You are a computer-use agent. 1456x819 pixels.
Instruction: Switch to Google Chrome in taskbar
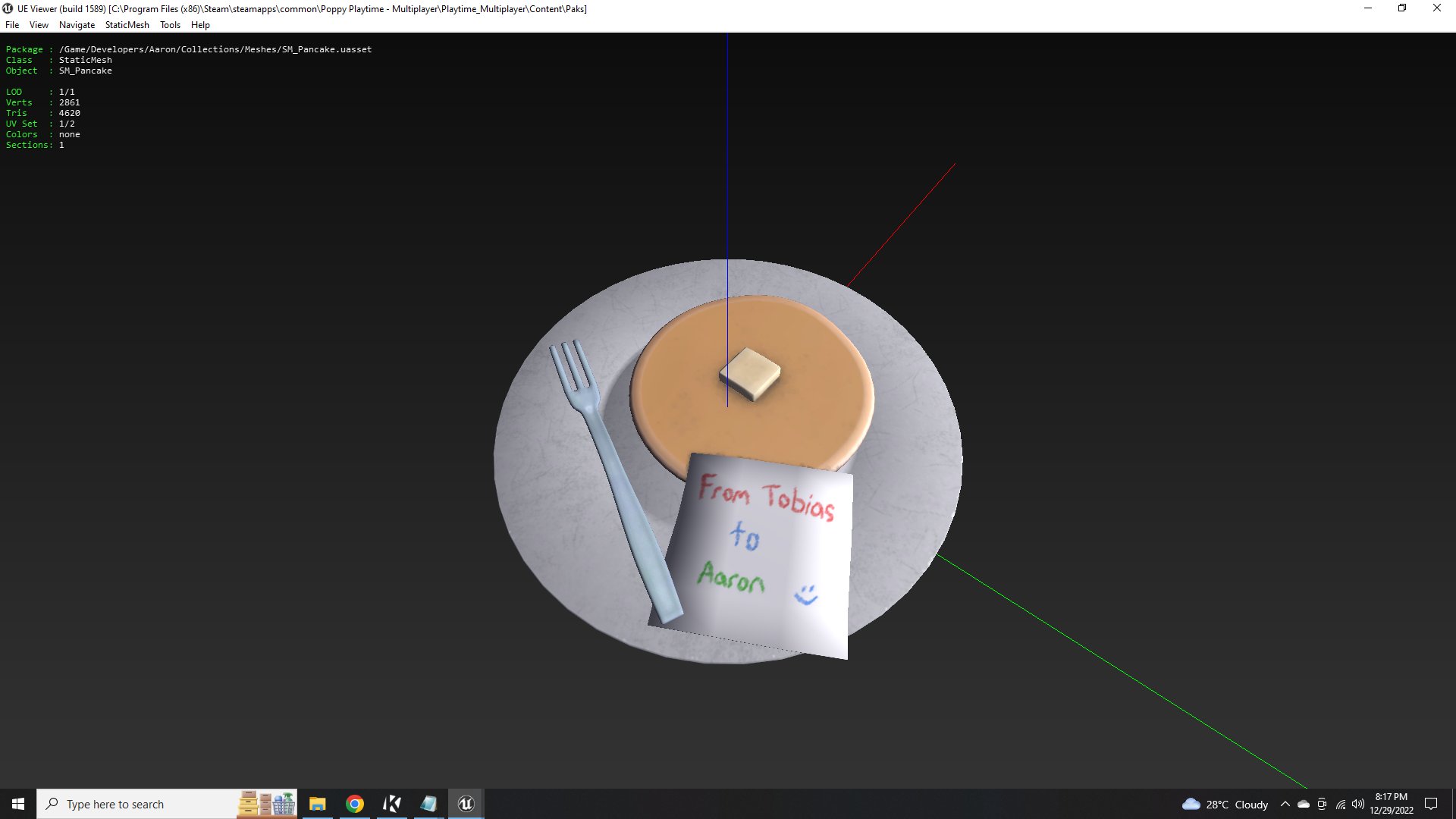pos(355,804)
